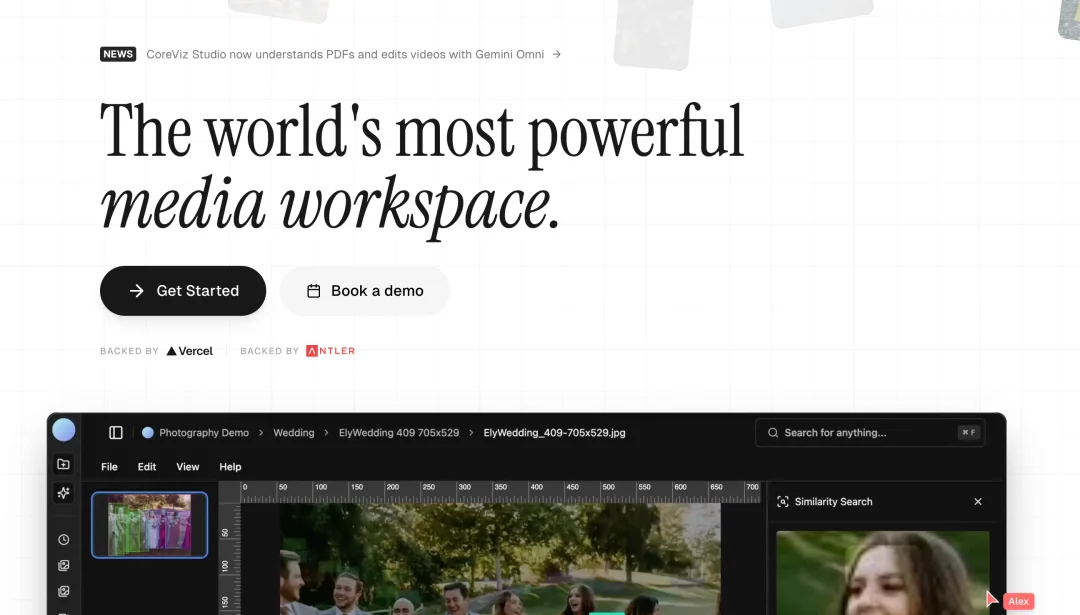Click the woman's face preview in Similarity Search

tap(883, 573)
